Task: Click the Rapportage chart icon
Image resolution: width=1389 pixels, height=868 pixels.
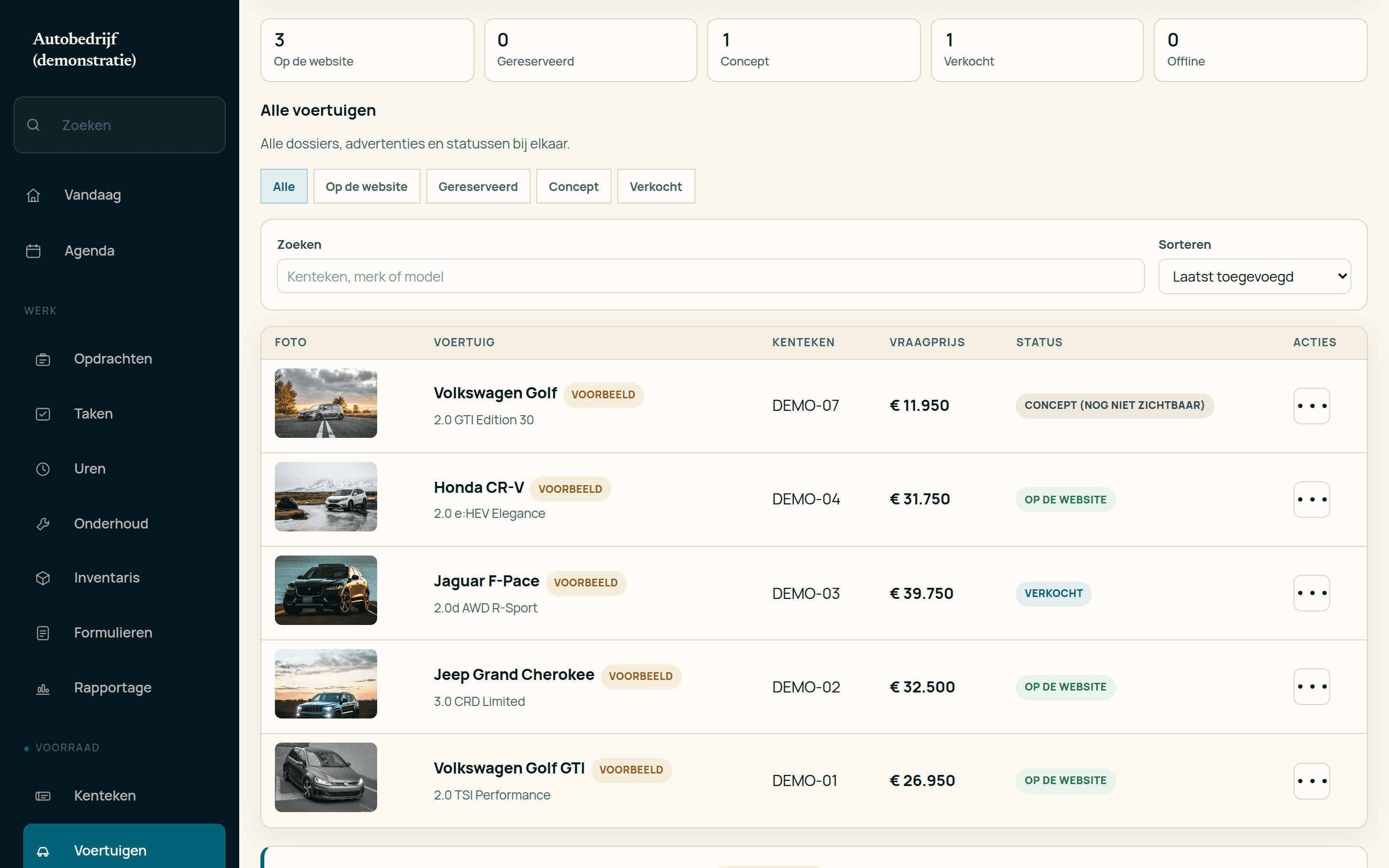Action: 43,688
